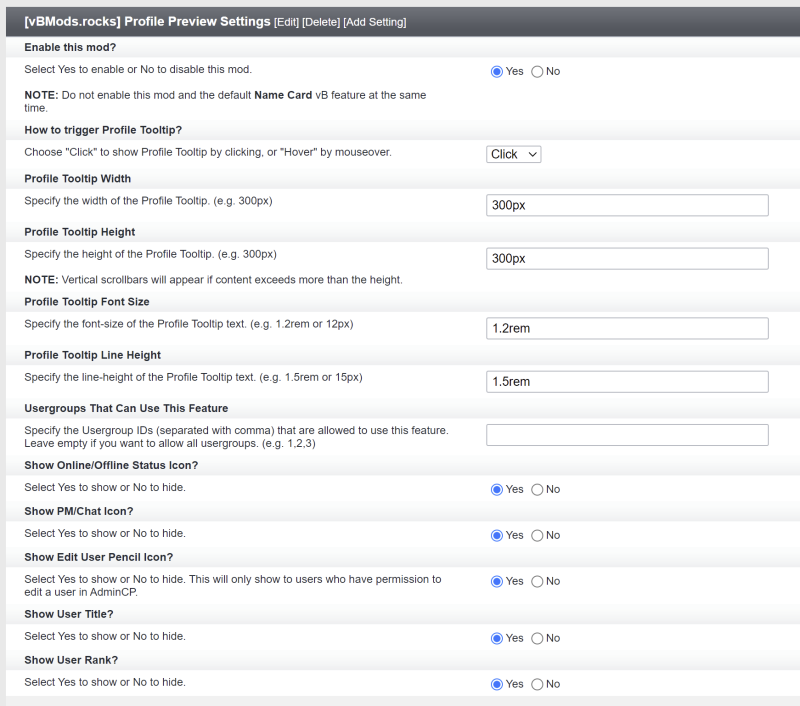The height and width of the screenshot is (706, 800).
Task: Click the [Add Setting] link
Action: 375,22
